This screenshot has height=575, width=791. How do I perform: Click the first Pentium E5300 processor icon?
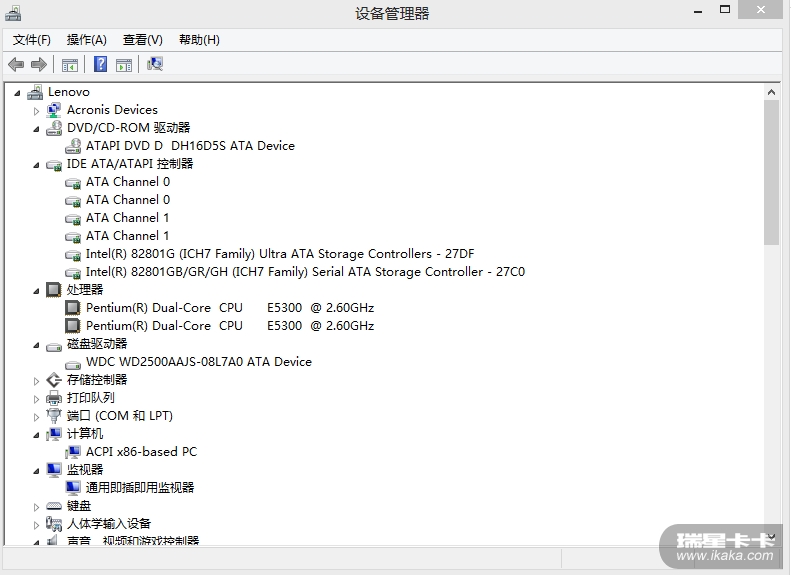(x=73, y=308)
